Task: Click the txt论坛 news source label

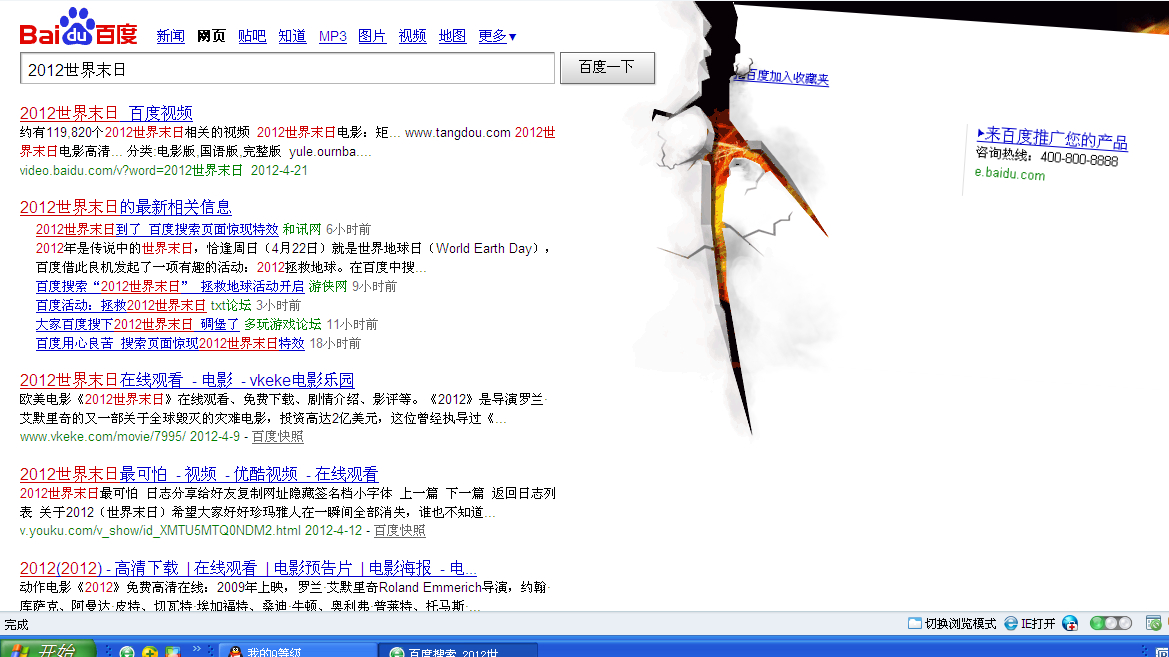Action: point(231,306)
